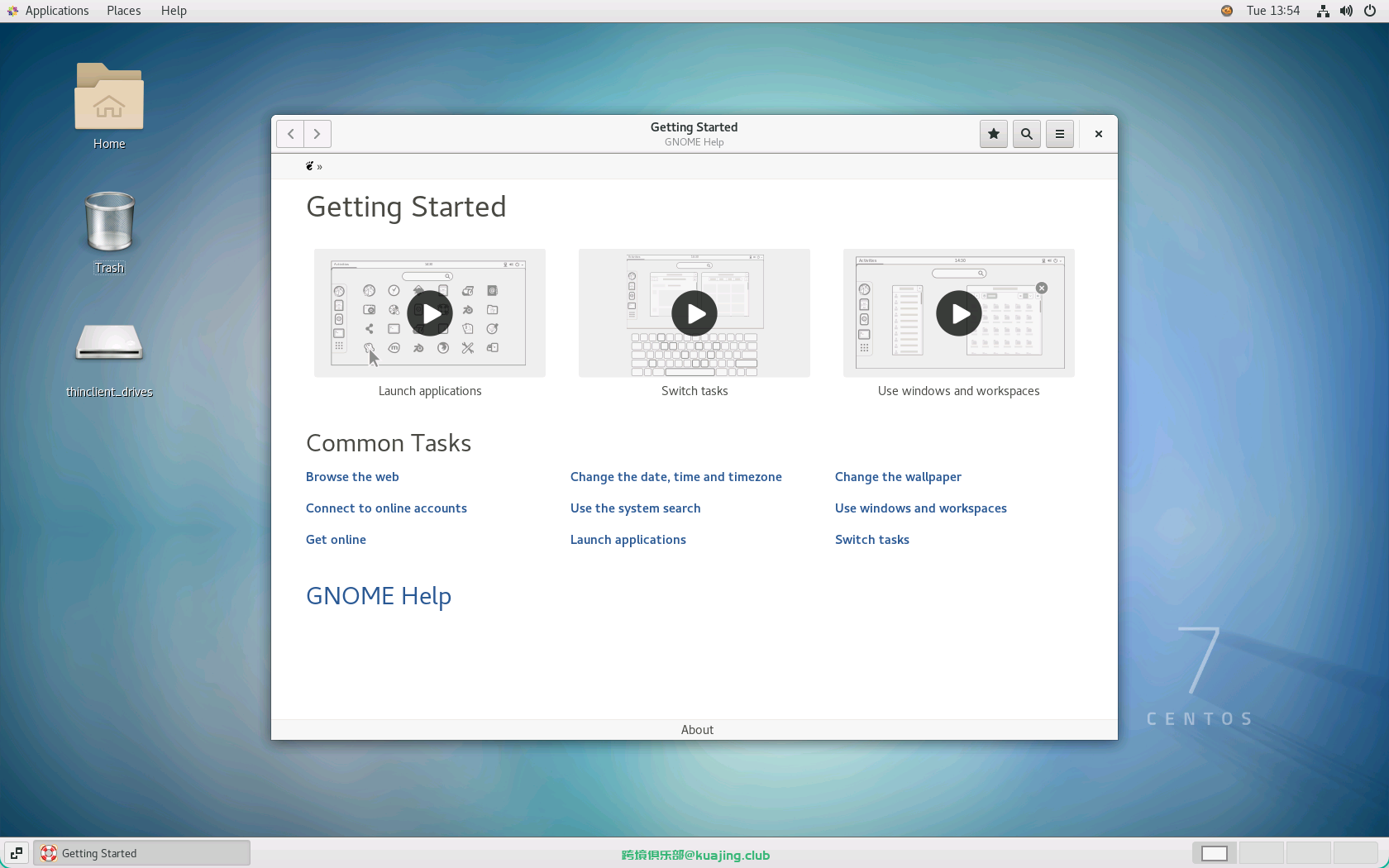Open the hamburger menu in Help window

(1060, 134)
